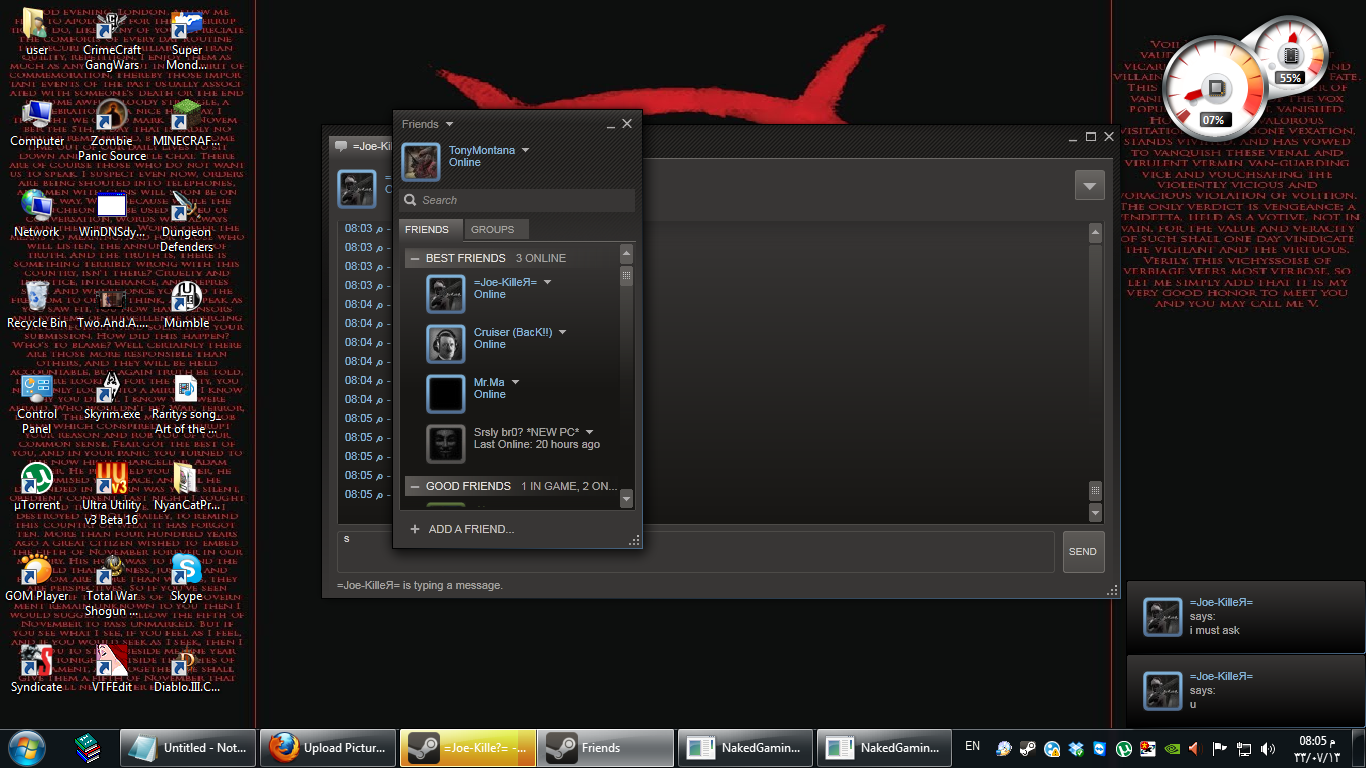Open the "i must ask" message notification

[x=1245, y=616]
